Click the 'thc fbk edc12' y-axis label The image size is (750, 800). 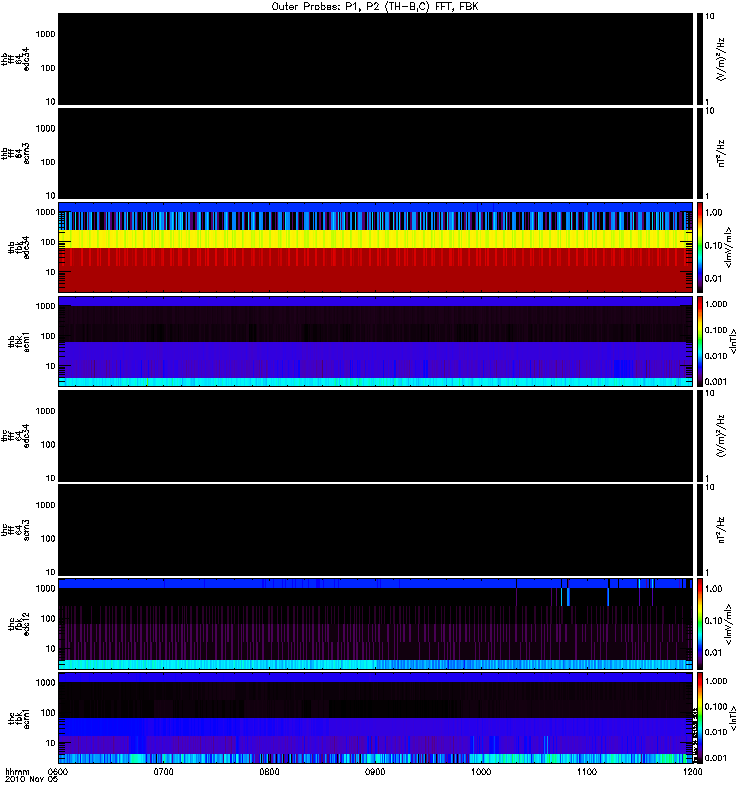[x=19, y=624]
